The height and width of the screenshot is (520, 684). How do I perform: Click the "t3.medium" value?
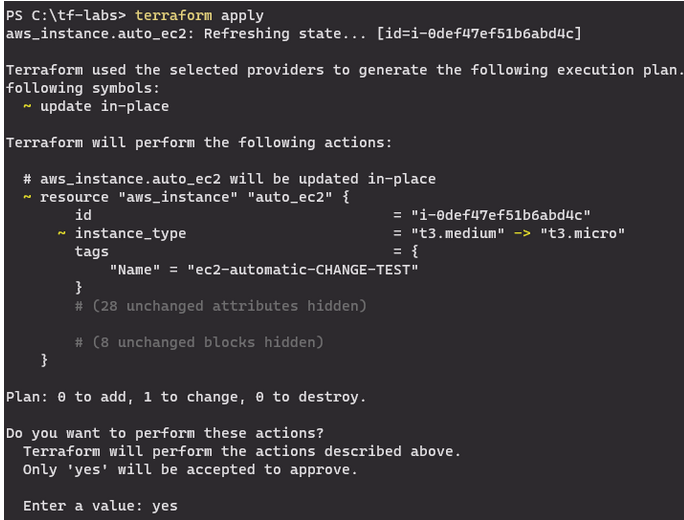(x=458, y=233)
